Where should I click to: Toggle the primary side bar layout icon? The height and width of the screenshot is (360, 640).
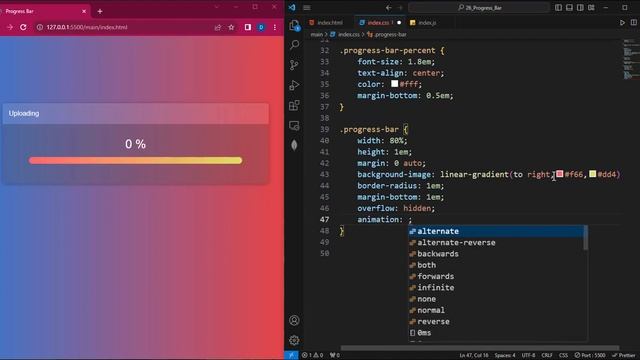pyautogui.click(x=558, y=7)
